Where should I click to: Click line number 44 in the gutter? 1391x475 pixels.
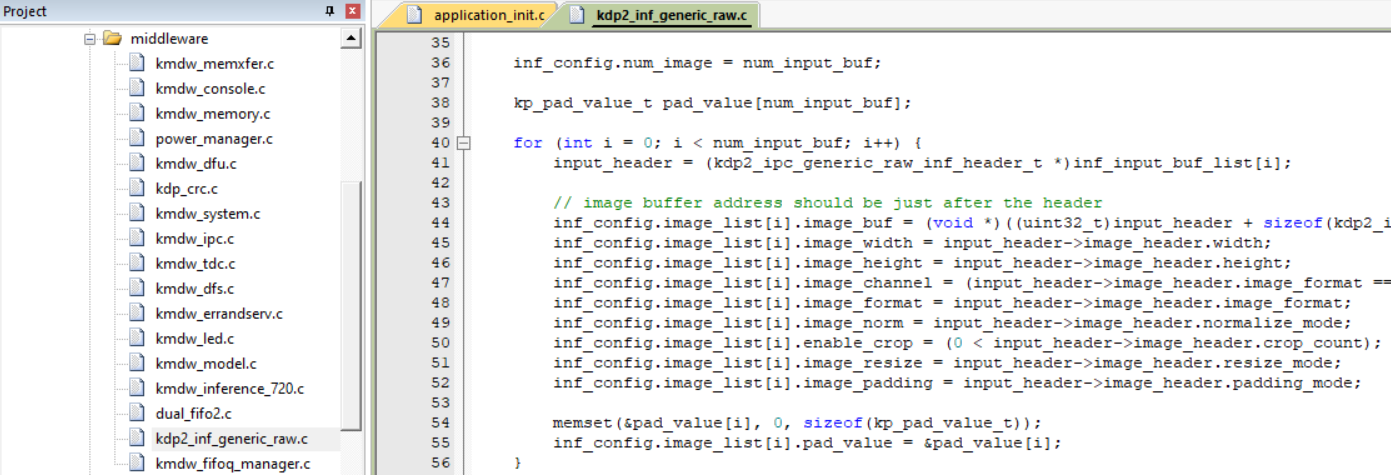440,223
